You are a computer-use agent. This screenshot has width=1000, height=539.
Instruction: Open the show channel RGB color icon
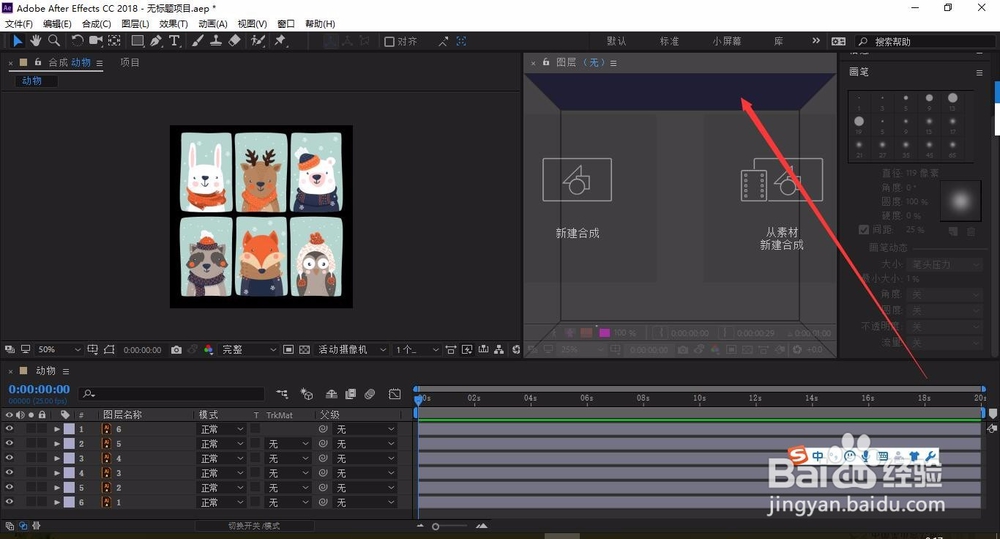208,350
